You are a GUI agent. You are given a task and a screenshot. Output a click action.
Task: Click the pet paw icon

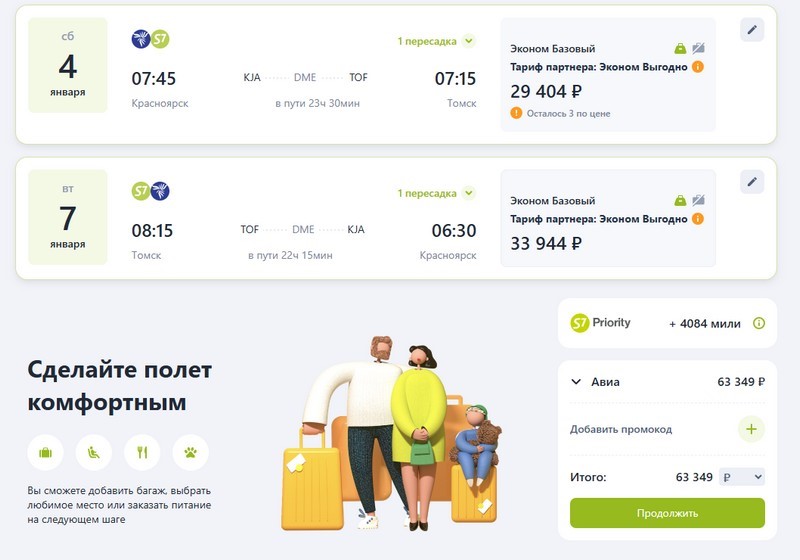(190, 452)
